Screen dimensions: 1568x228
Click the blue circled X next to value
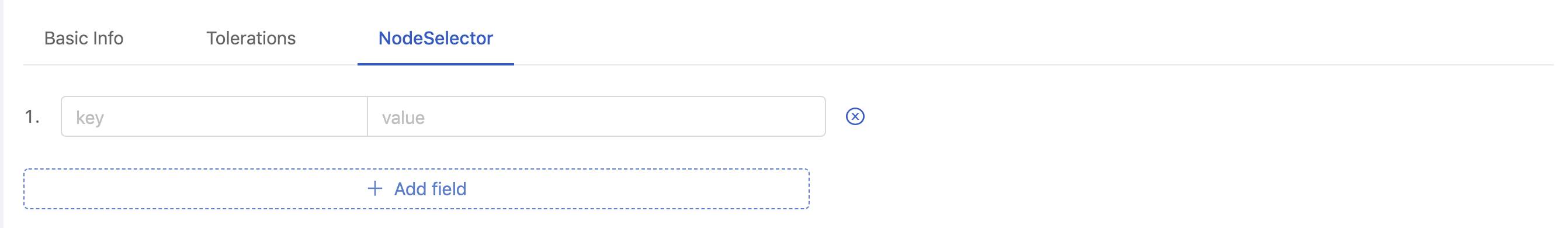855,116
